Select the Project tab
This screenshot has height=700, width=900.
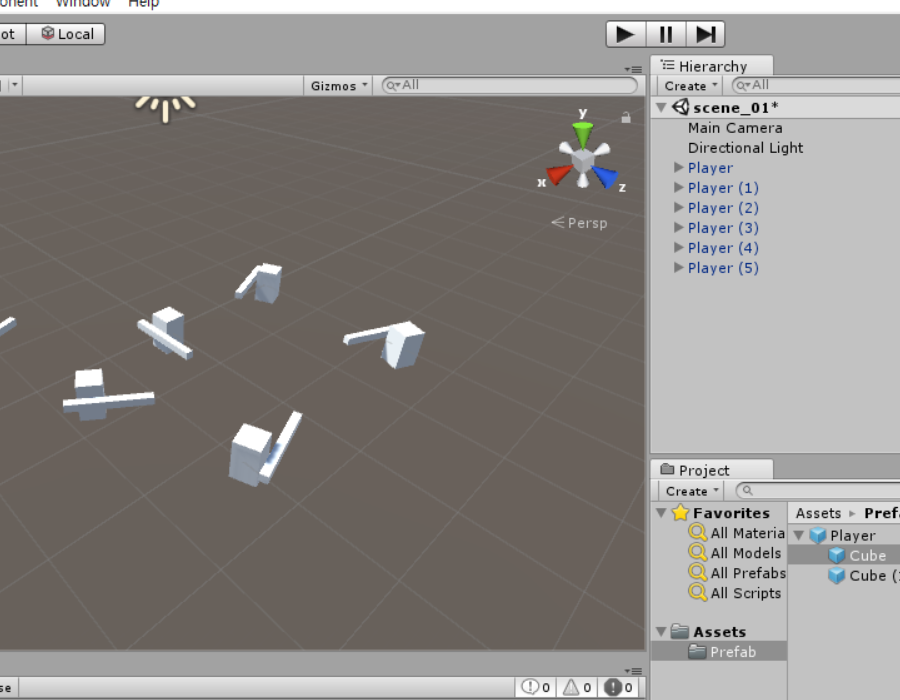tap(712, 470)
